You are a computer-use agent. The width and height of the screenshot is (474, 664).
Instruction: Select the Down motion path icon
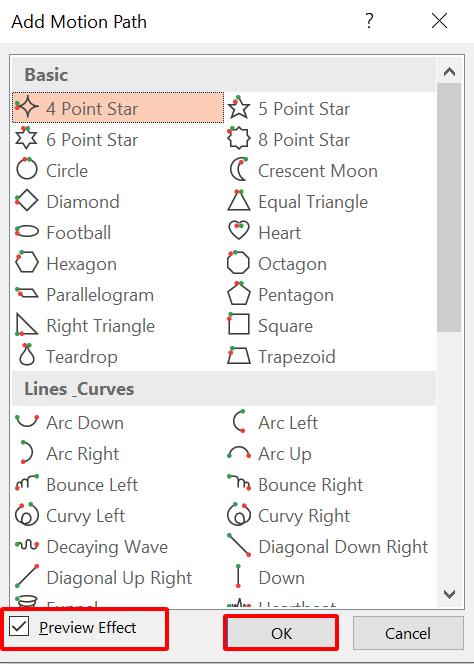[x=238, y=576]
